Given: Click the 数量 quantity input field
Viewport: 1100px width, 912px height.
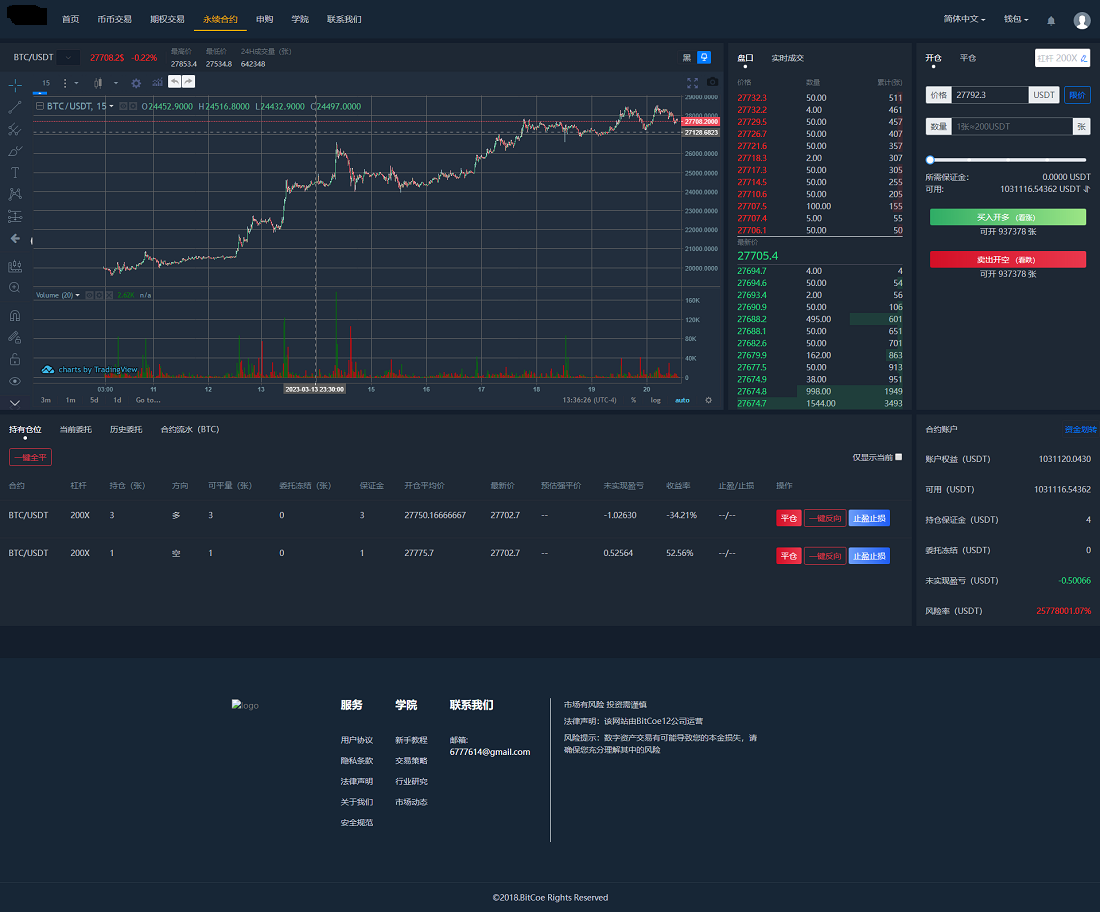Looking at the screenshot, I should tap(1010, 127).
